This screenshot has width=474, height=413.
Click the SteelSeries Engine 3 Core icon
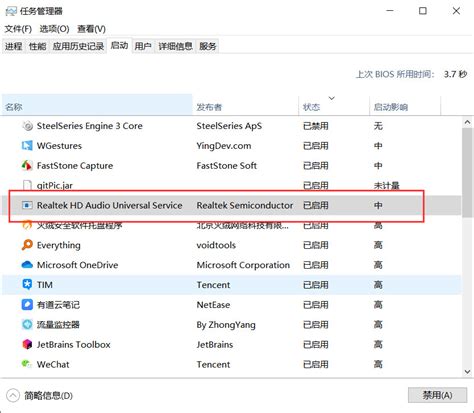pos(27,126)
